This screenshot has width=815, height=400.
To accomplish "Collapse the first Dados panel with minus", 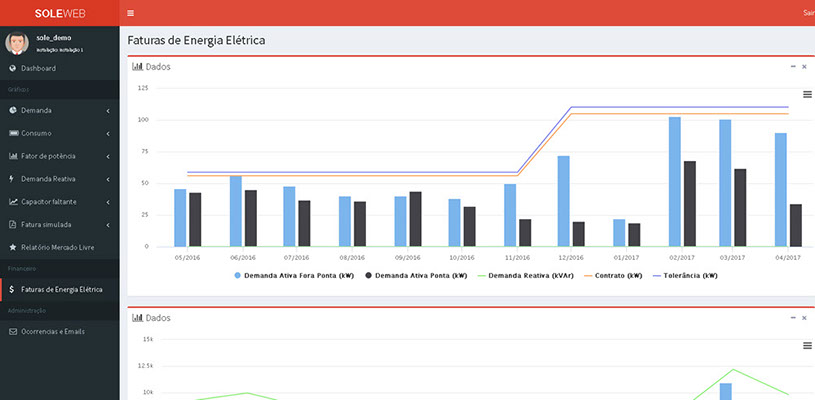I will [x=793, y=66].
